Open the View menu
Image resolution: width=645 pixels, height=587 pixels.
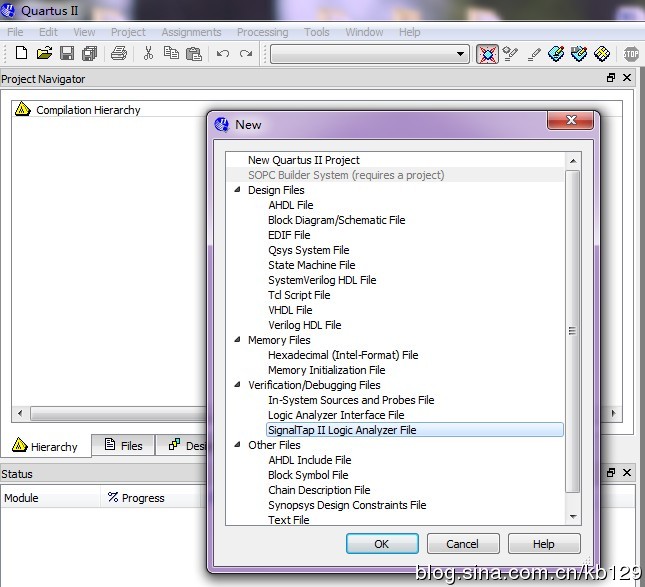pyautogui.click(x=84, y=32)
